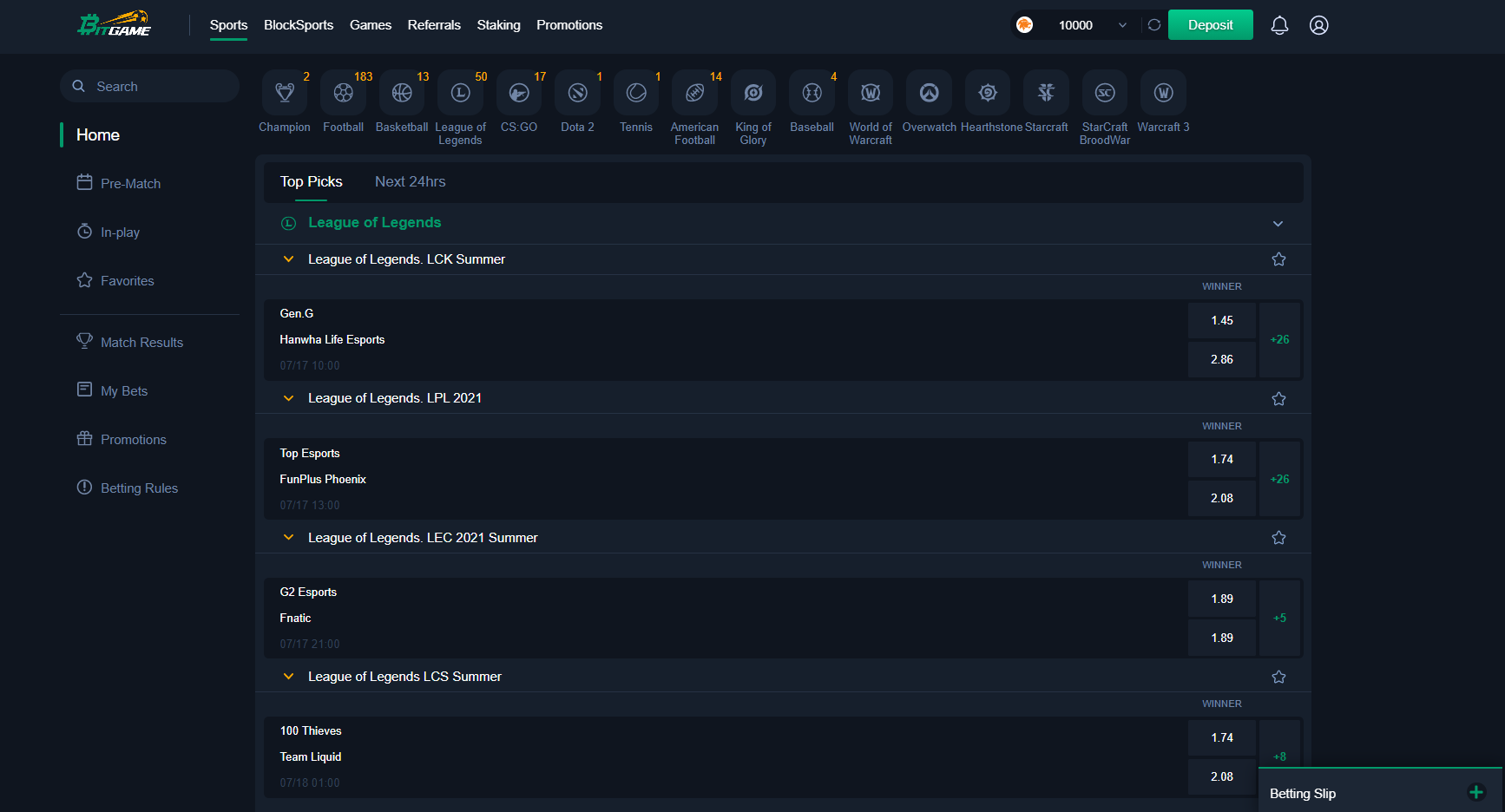This screenshot has height=812, width=1505.
Task: Switch to the Top Picks tab
Action: coord(312,181)
